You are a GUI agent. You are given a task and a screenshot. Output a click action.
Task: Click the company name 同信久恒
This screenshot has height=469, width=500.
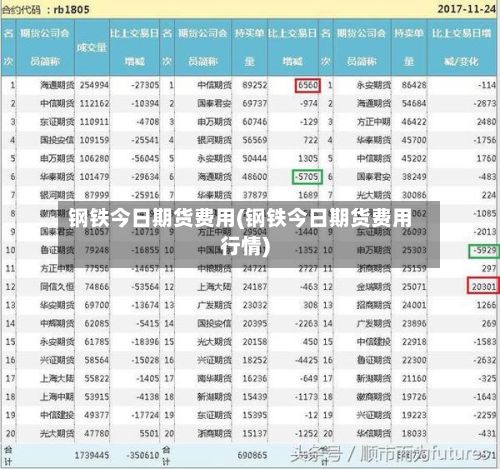click(57, 287)
